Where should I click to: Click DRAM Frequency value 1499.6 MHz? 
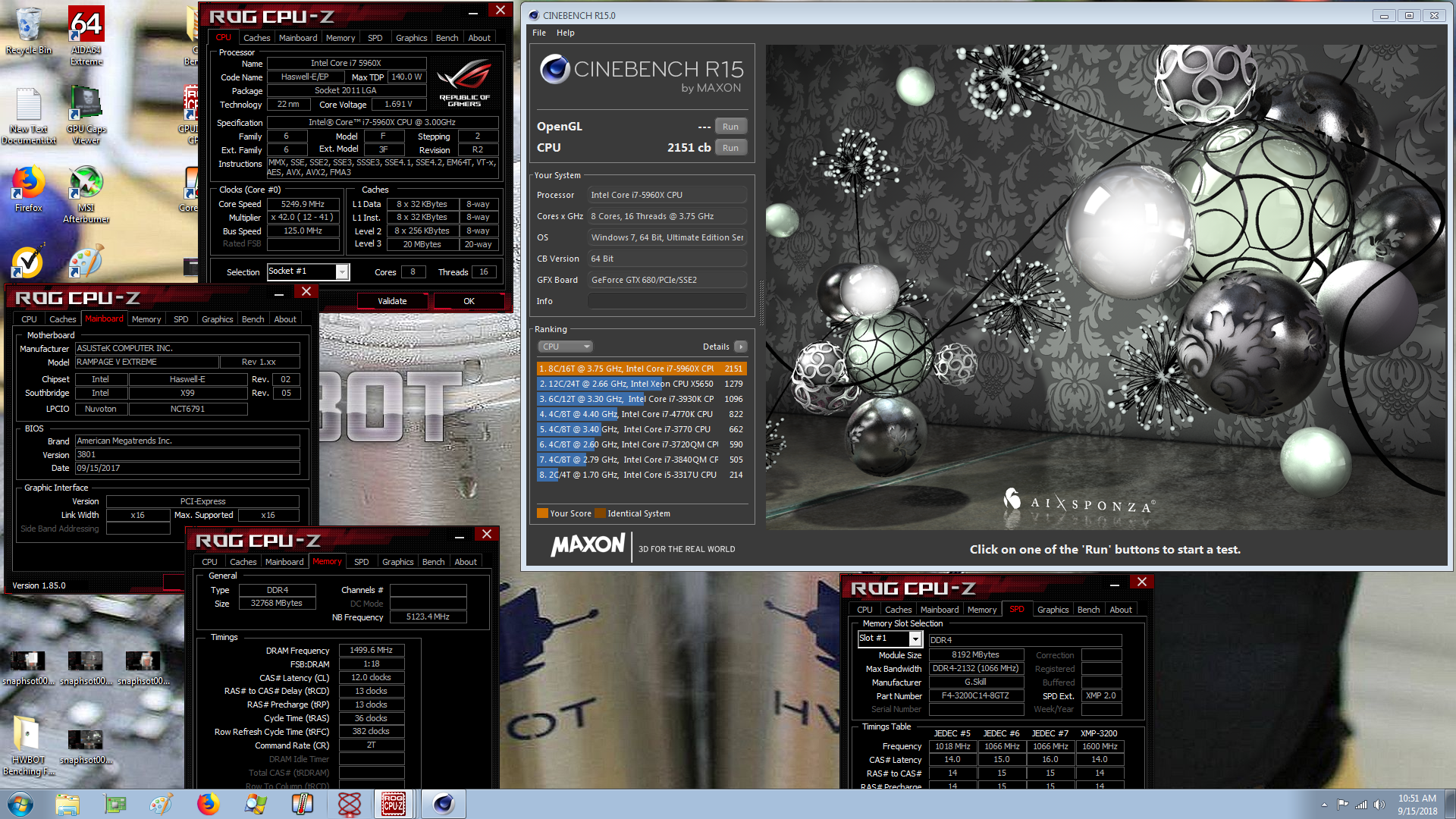(x=371, y=651)
